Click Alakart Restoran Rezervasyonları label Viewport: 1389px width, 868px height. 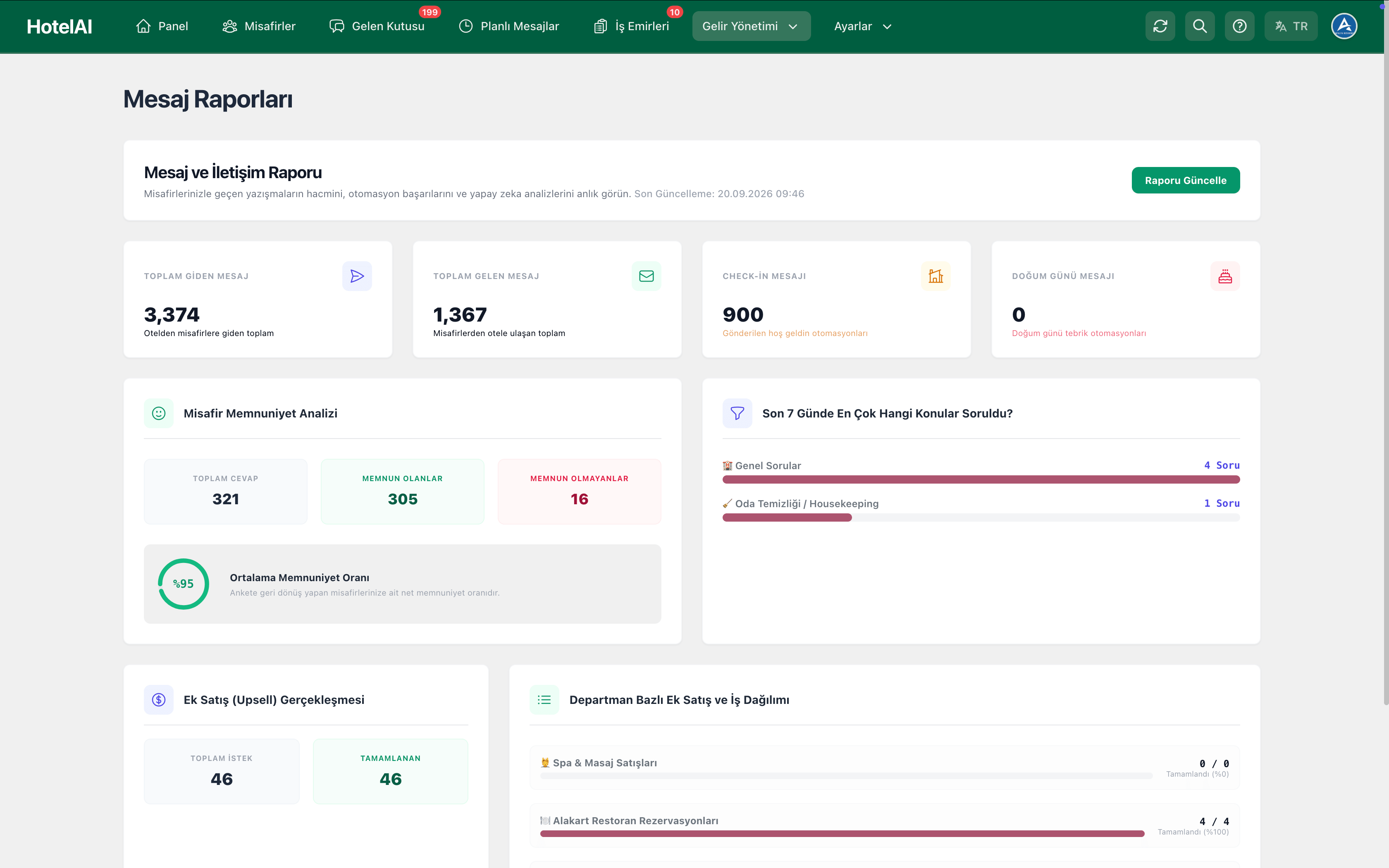635,821
